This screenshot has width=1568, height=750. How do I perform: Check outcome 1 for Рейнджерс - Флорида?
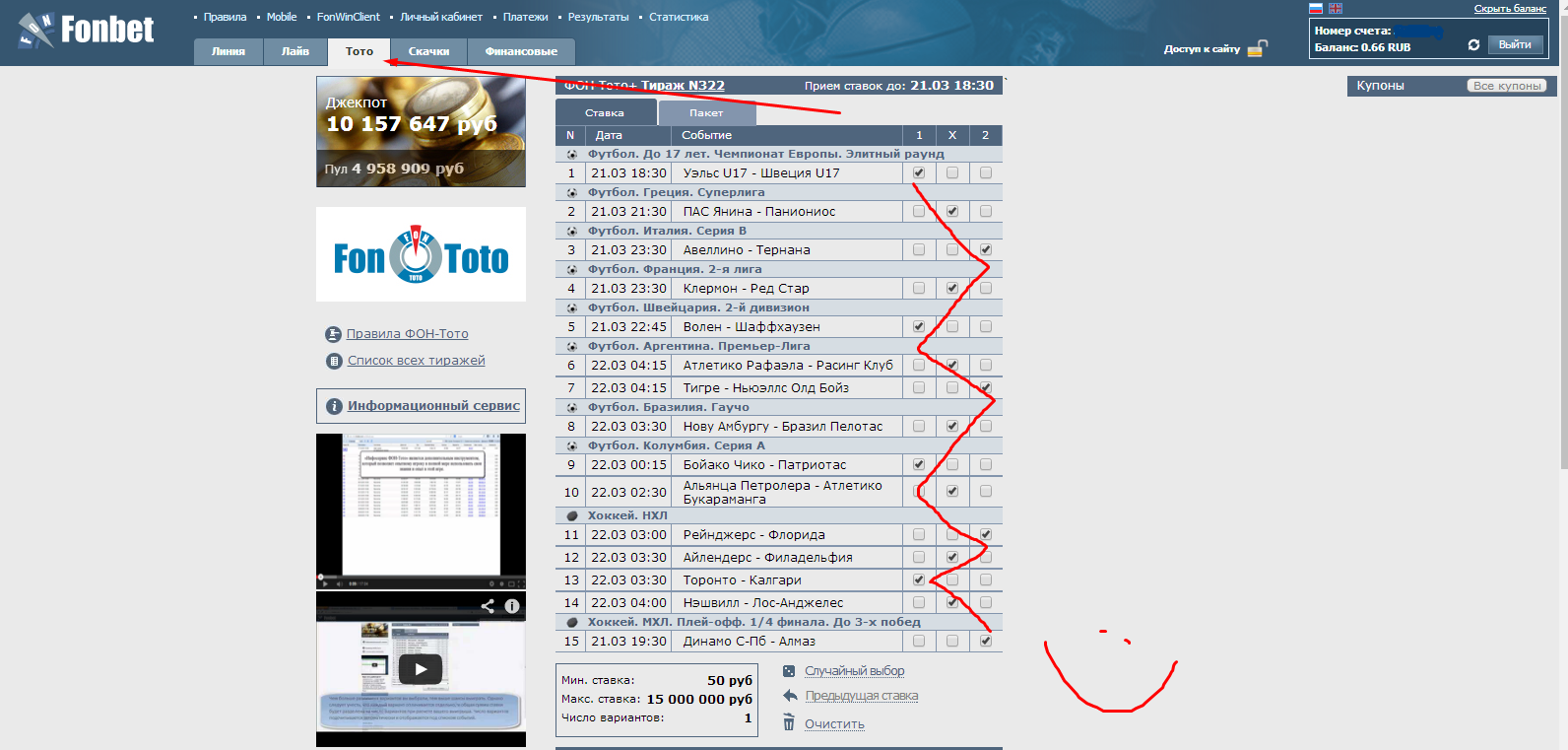[x=919, y=534]
